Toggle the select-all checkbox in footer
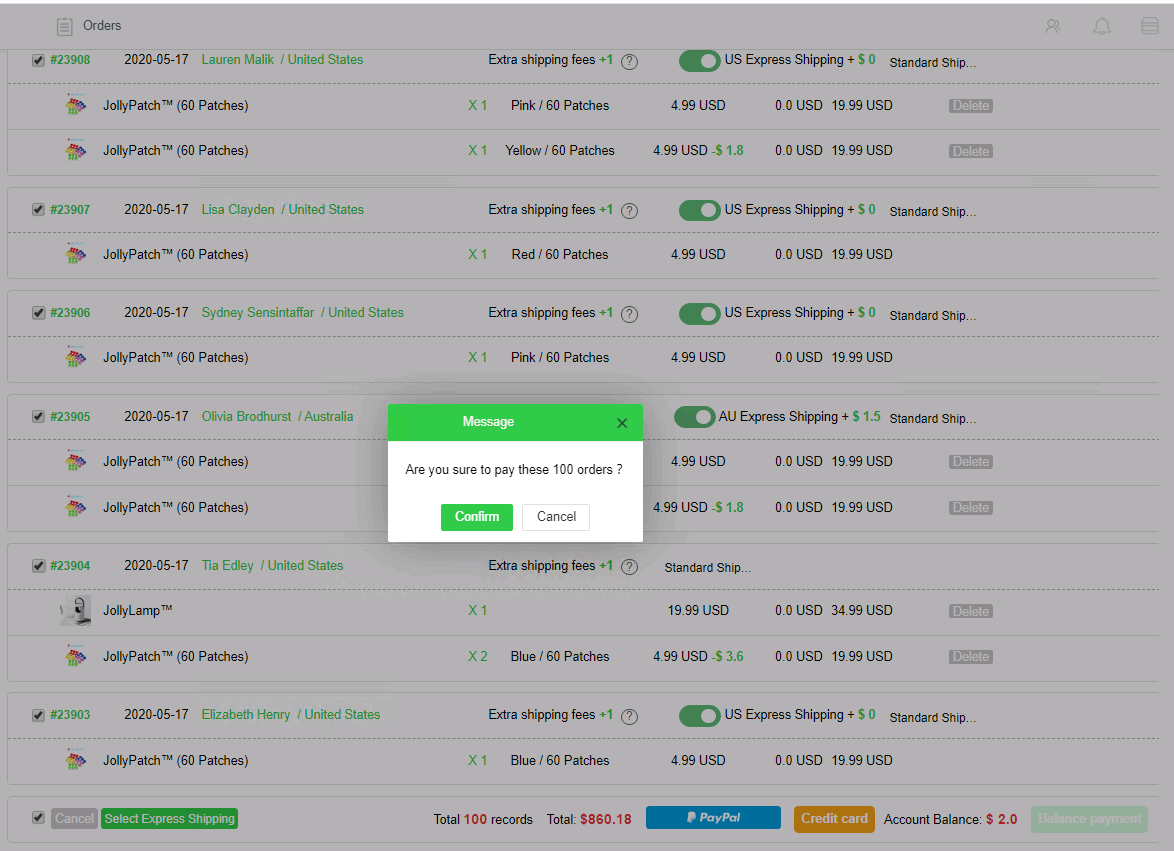1174x851 pixels. [38, 817]
